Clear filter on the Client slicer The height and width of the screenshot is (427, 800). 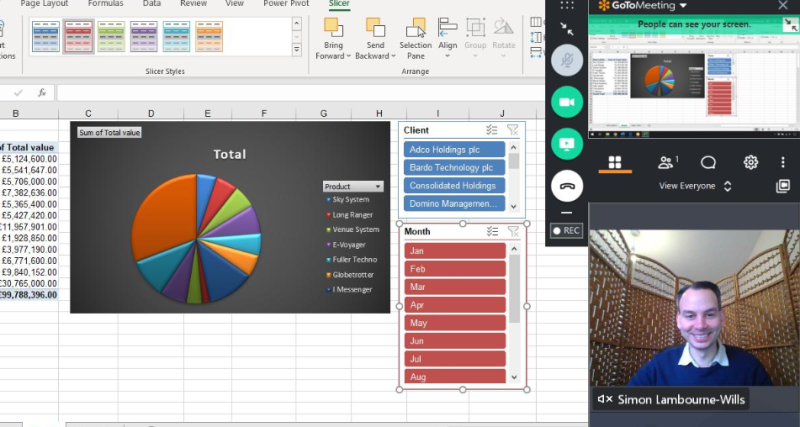[x=513, y=130]
